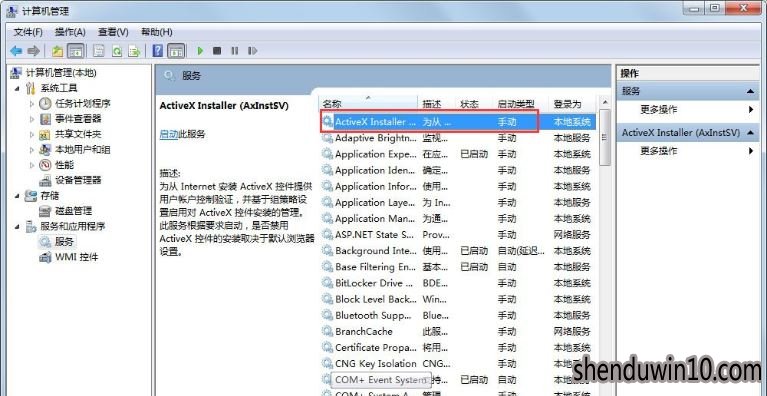767x396 pixels.
Task: Click the service list scrollbar up arrow
Action: 605,102
